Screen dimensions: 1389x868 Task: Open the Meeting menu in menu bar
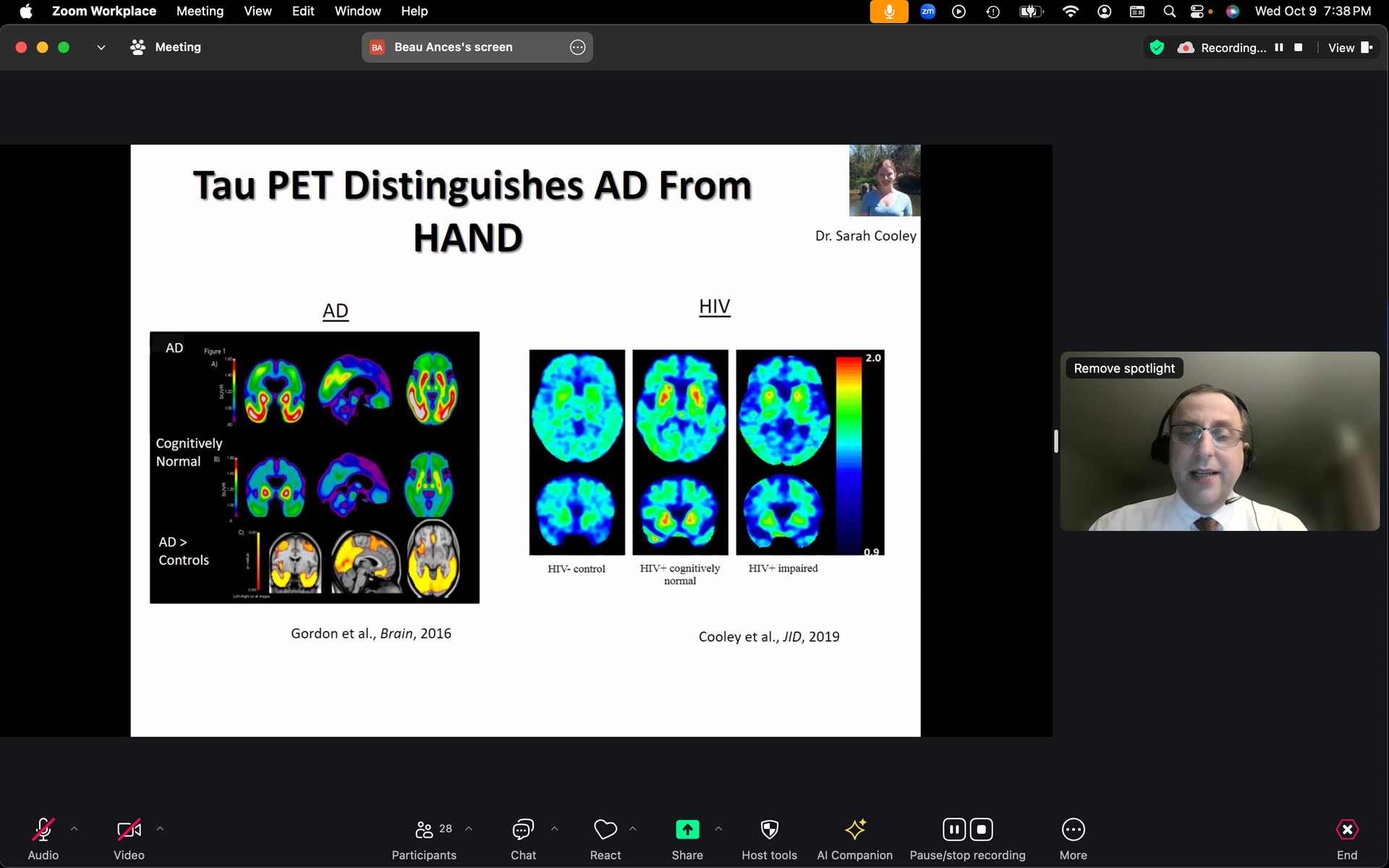click(200, 11)
